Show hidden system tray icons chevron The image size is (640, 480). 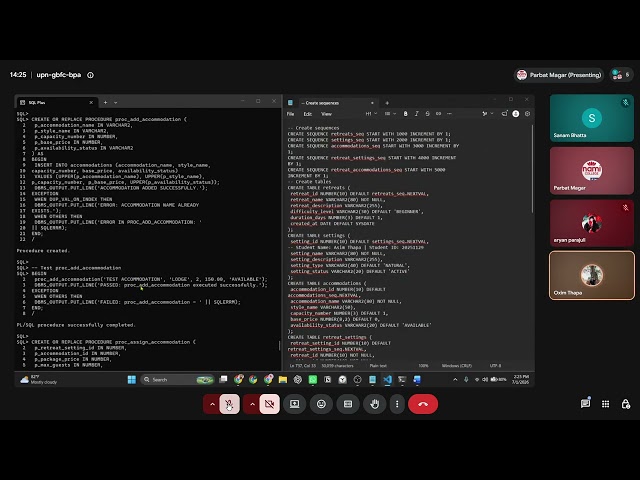coord(455,380)
